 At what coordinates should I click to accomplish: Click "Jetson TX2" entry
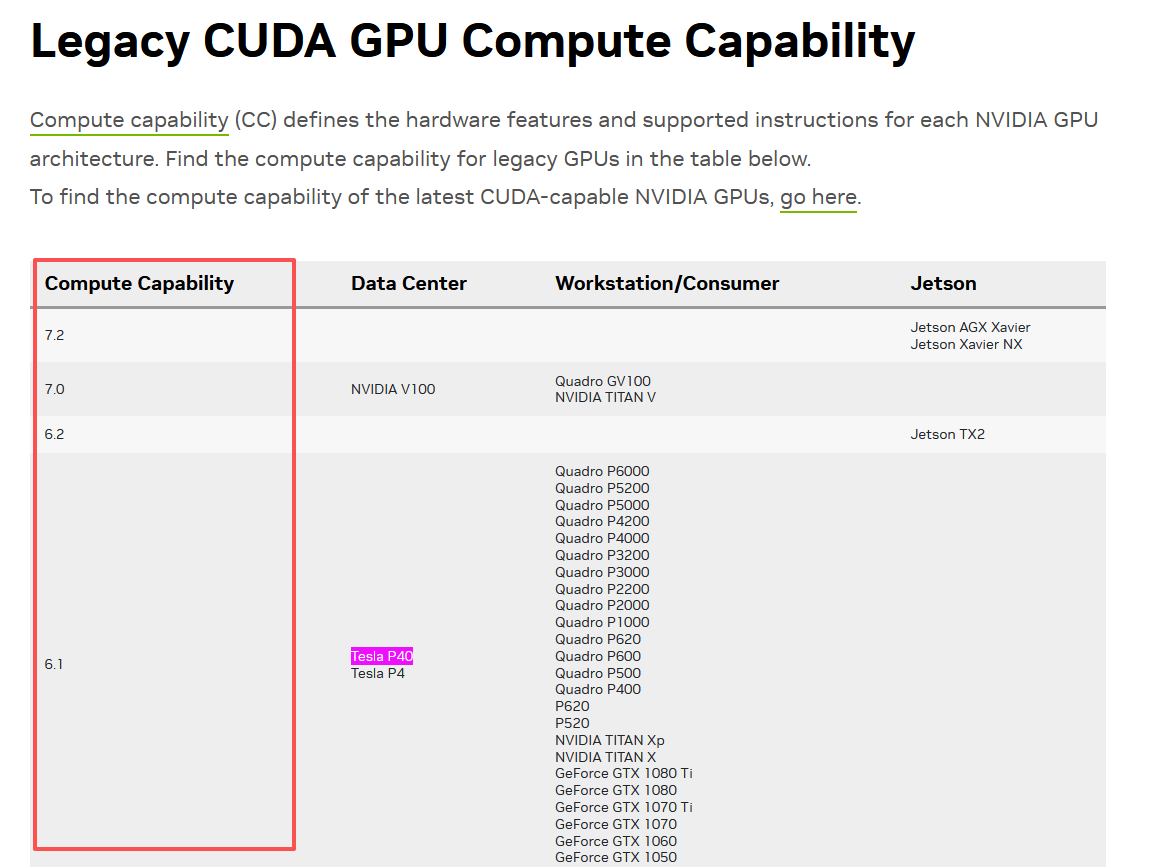click(x=948, y=434)
